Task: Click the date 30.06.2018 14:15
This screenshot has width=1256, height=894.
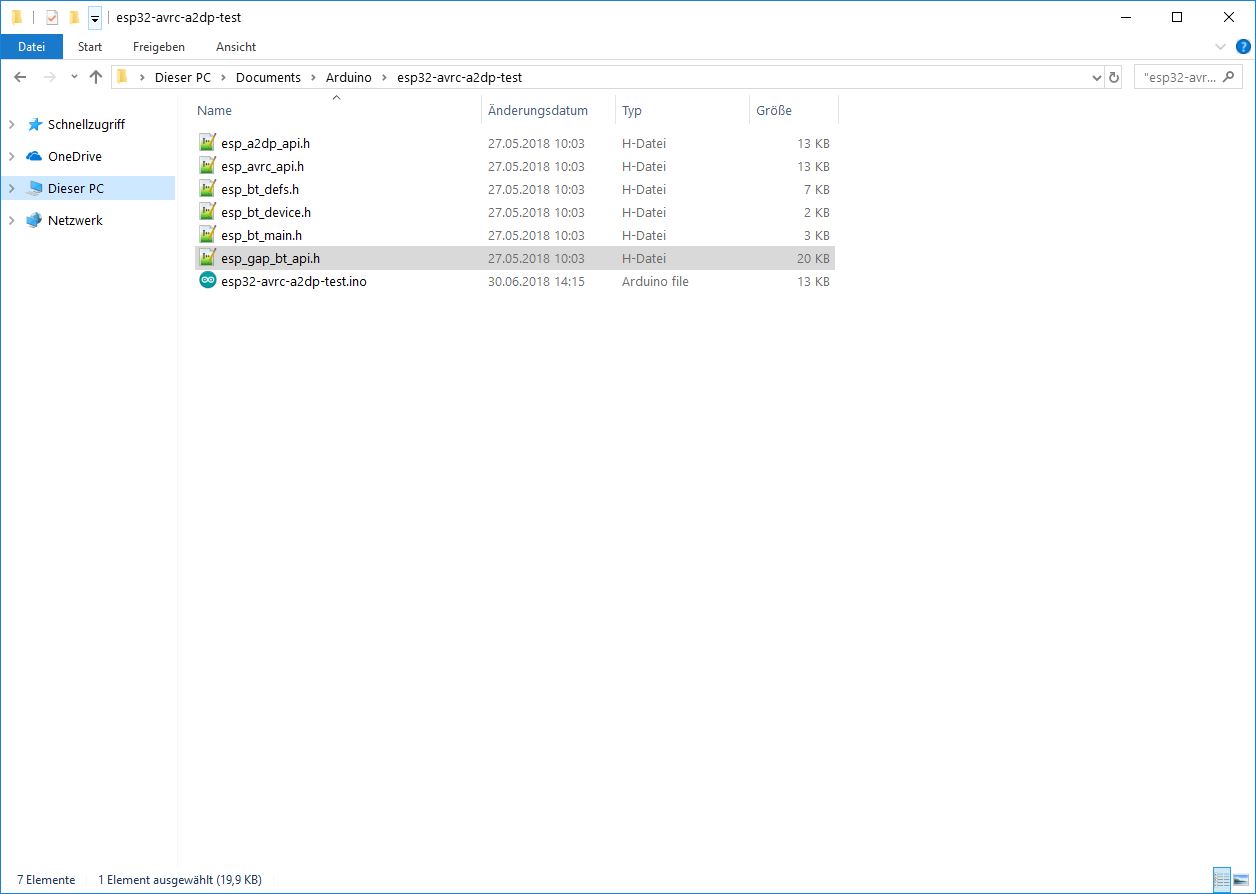Action: coord(536,281)
